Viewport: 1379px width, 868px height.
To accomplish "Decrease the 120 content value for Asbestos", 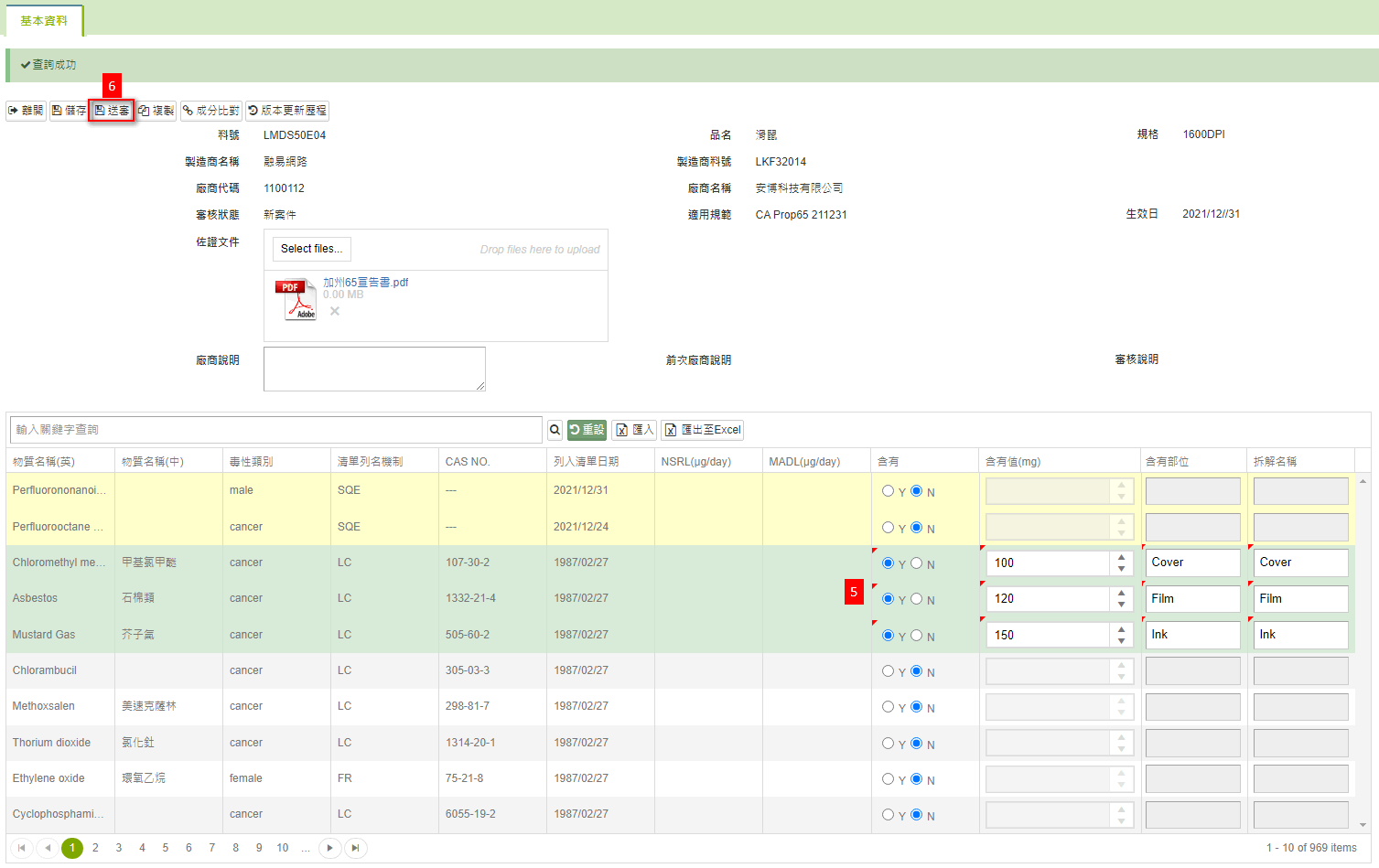I will coord(1121,605).
